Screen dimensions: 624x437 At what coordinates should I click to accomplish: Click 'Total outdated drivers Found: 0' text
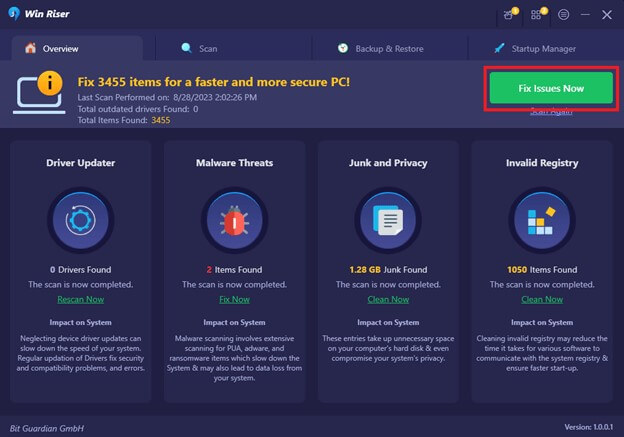click(138, 109)
